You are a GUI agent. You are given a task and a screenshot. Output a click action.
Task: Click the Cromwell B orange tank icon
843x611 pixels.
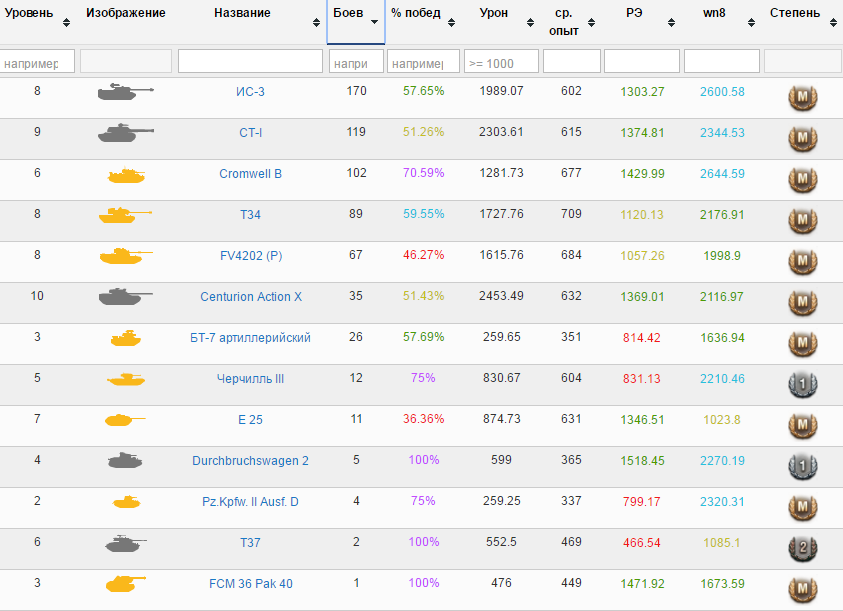[125, 175]
